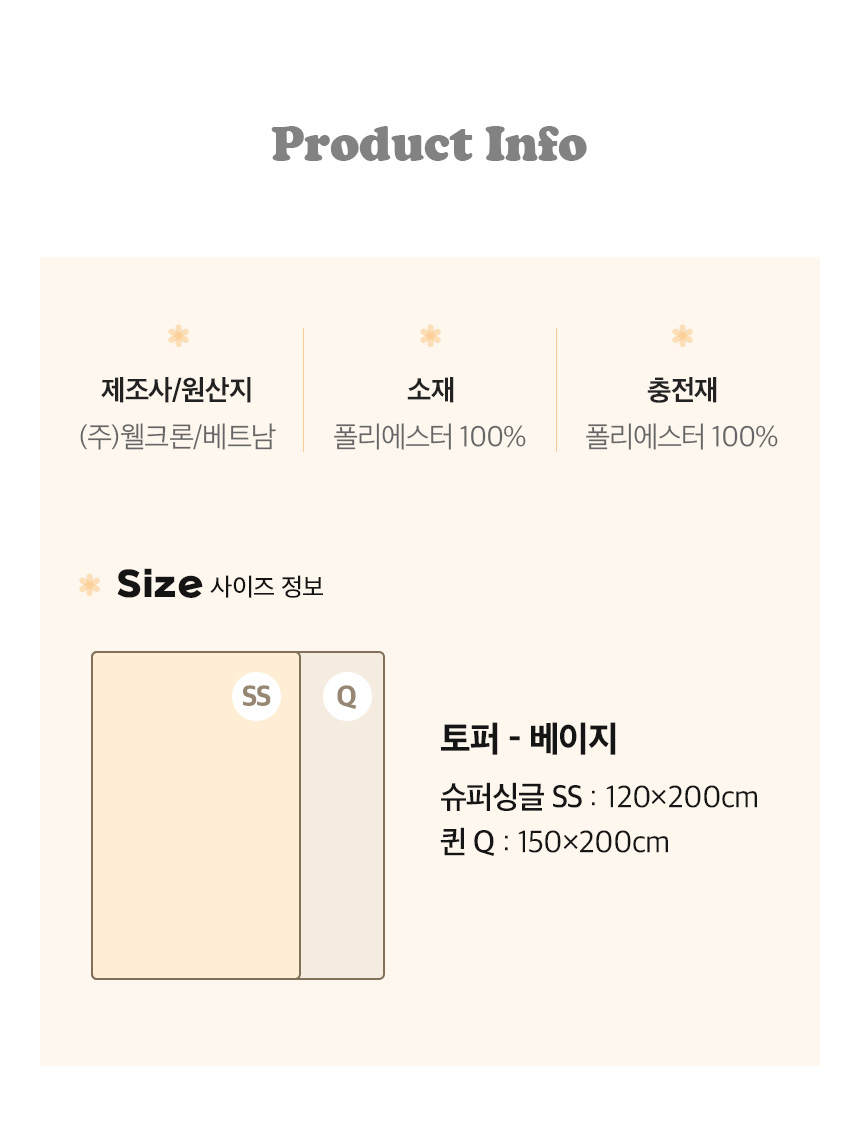
Task: Select the SS circle badge
Action: coord(257,696)
